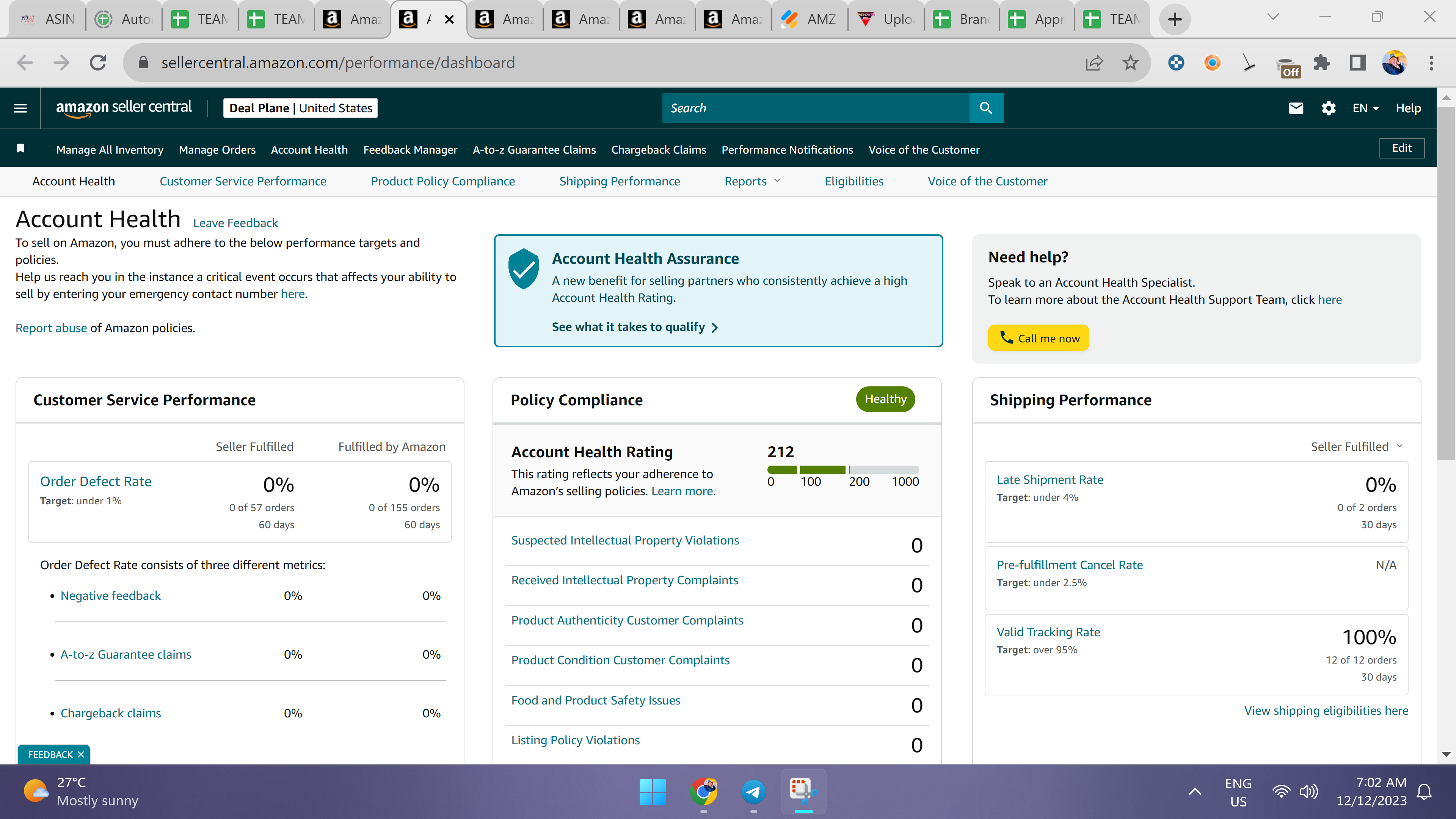Open Windows notification bell

pos(1425,792)
